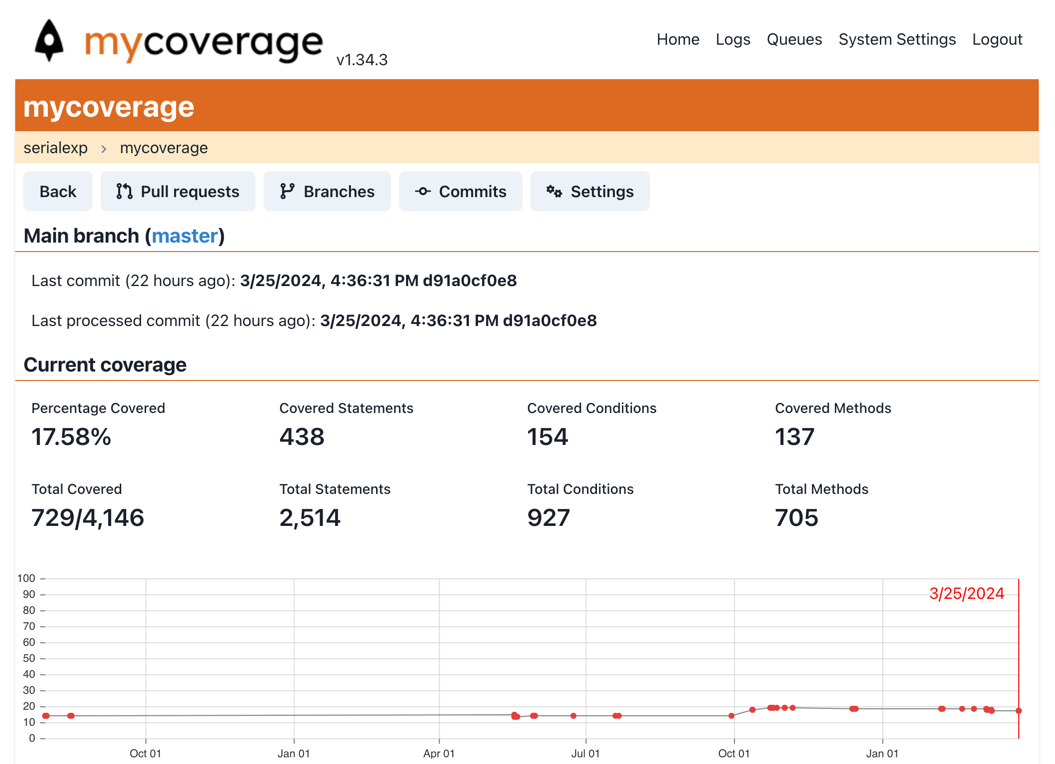Click the Branches button
Viewport: 1055px width, 764px height.
point(327,191)
